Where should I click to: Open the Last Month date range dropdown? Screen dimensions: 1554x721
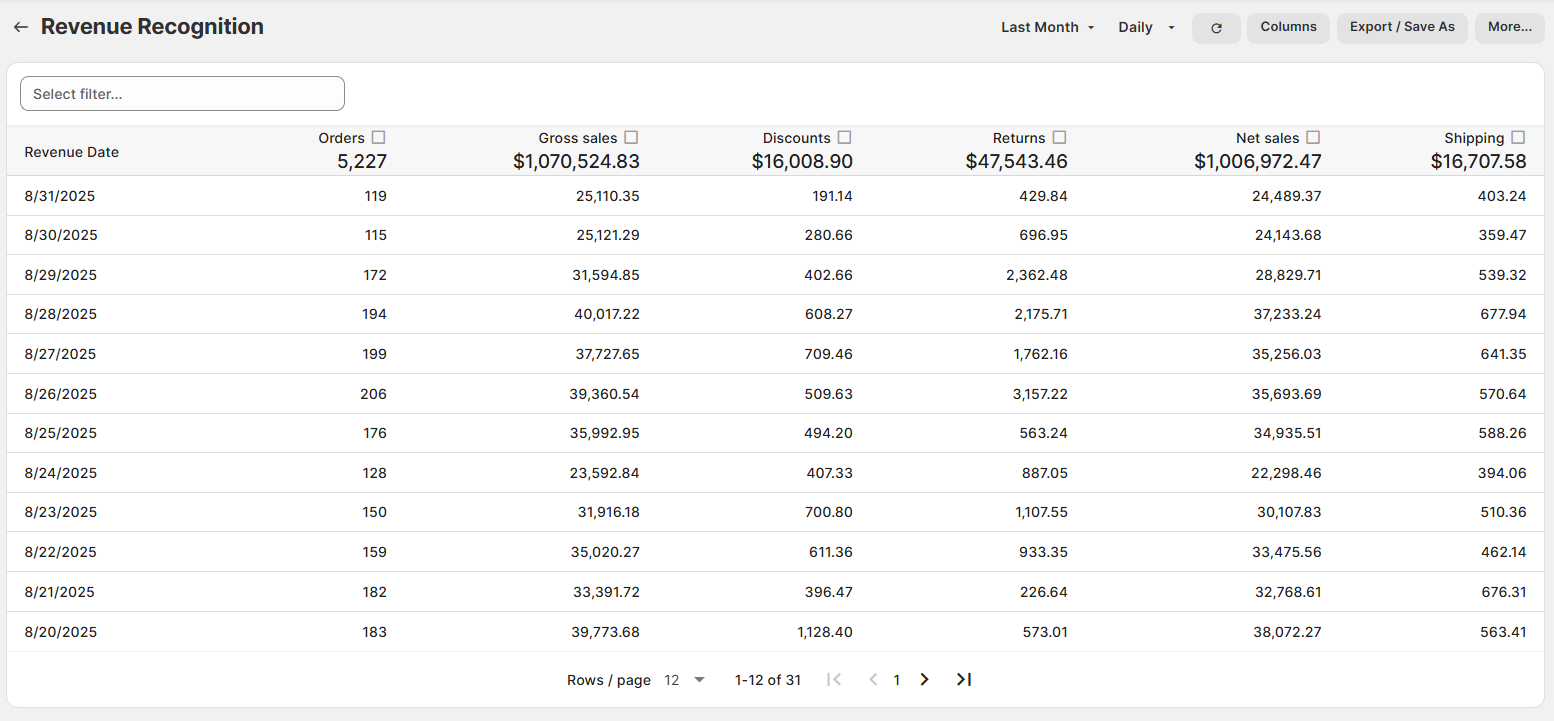click(x=1047, y=28)
